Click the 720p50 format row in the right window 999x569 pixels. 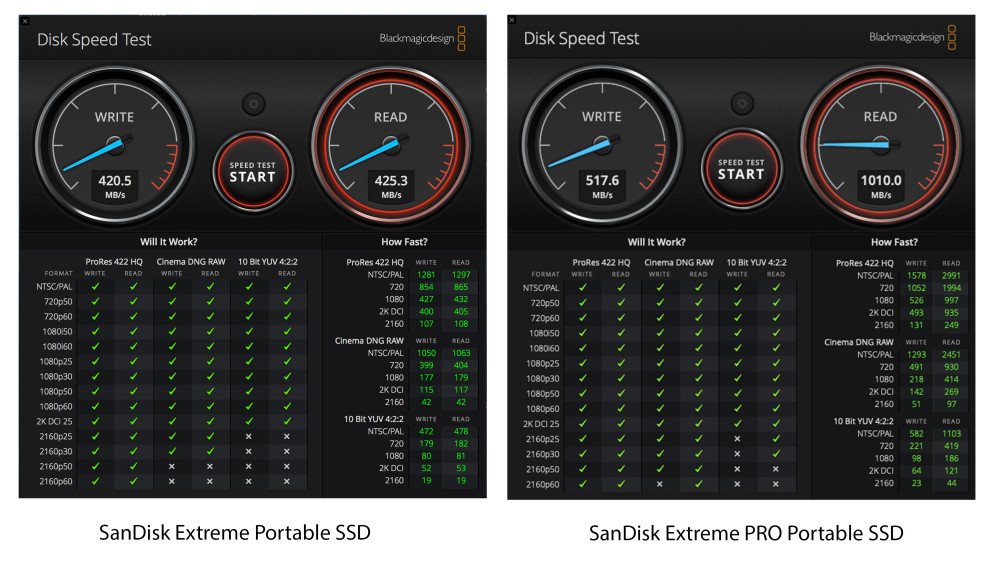click(x=659, y=303)
